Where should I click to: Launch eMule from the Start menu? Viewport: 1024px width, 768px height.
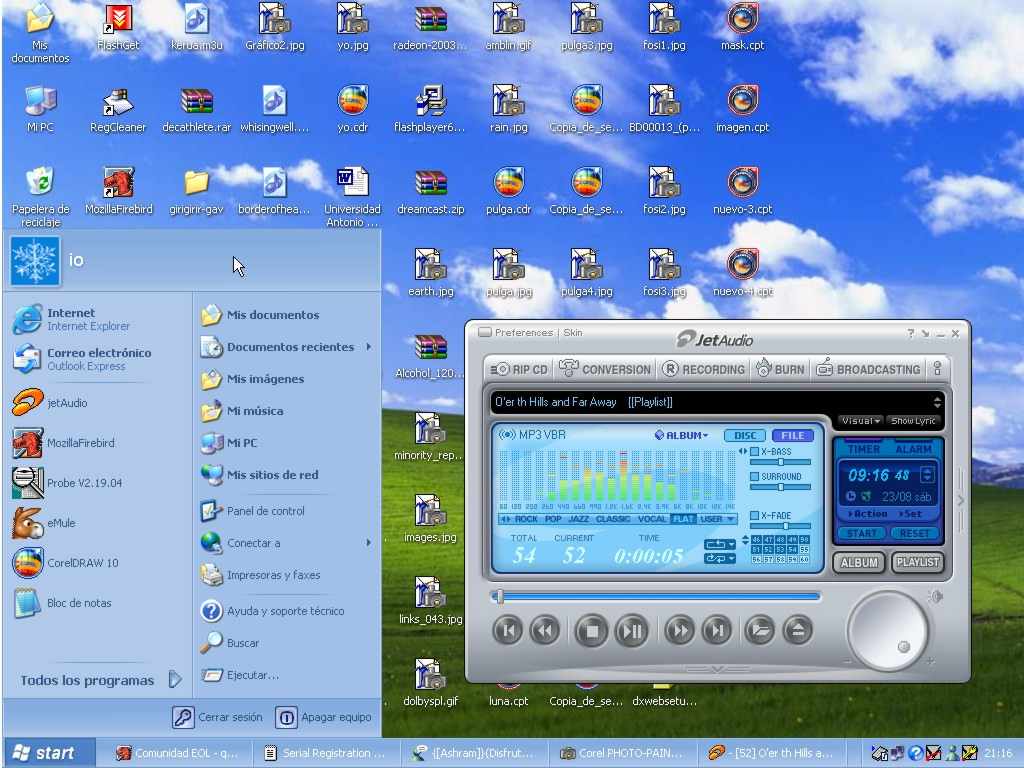coord(60,523)
